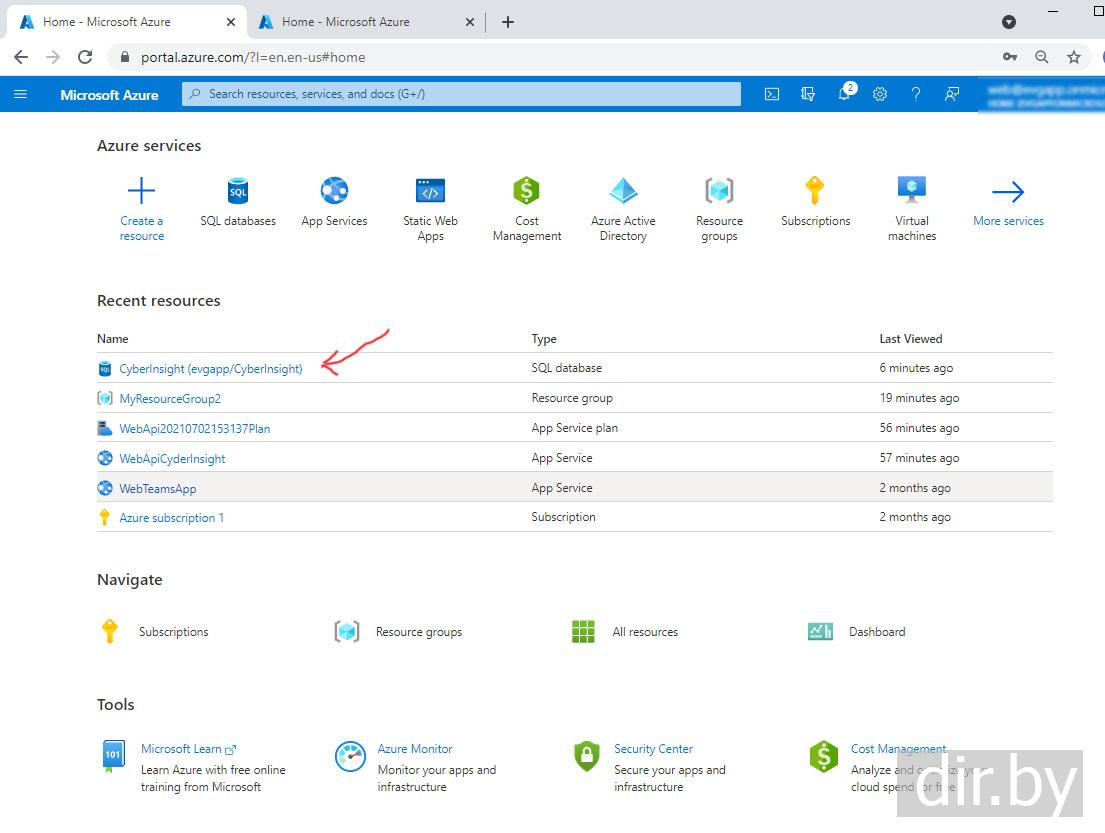Open a new browser tab
Screen dimensions: 1105x833
click(508, 22)
